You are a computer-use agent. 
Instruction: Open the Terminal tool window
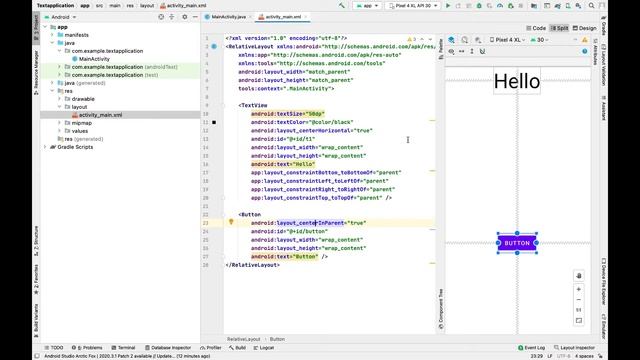coord(123,348)
